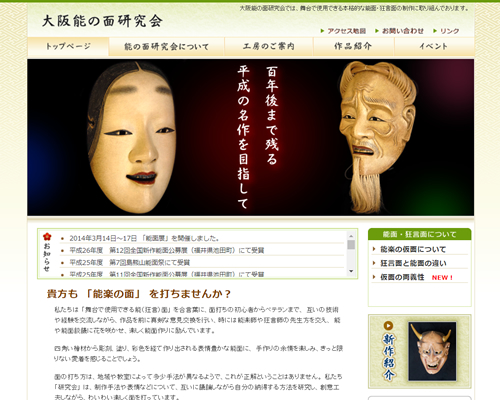Image resolution: width=500 pixels, height=400 pixels.
Task: Click the horned demon mask thumbnail
Action: 432,351
